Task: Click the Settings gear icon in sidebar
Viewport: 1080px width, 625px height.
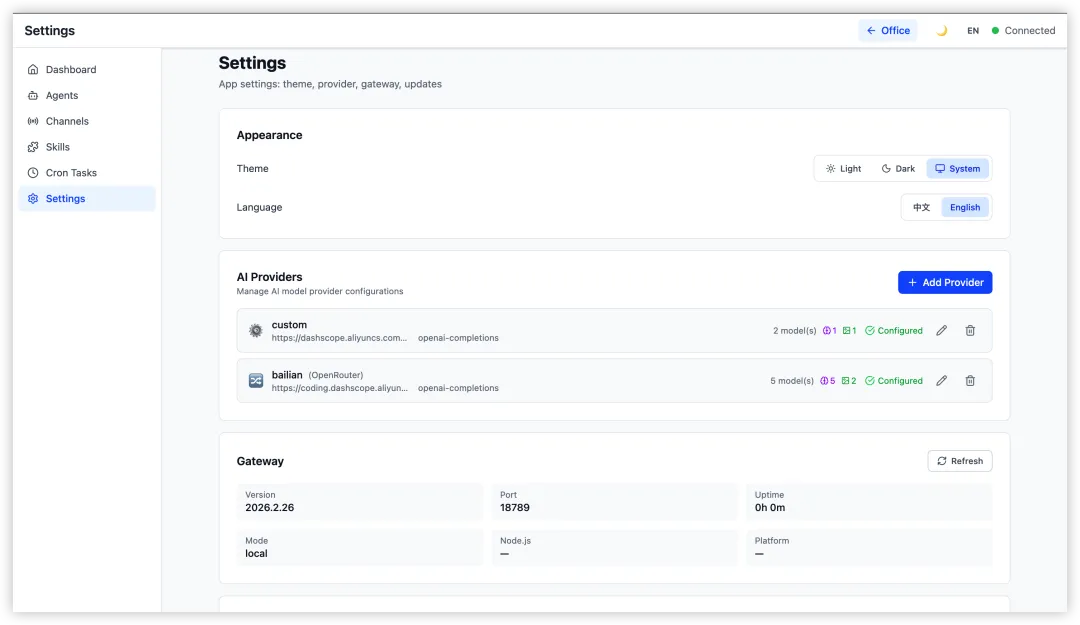Action: pyautogui.click(x=33, y=199)
